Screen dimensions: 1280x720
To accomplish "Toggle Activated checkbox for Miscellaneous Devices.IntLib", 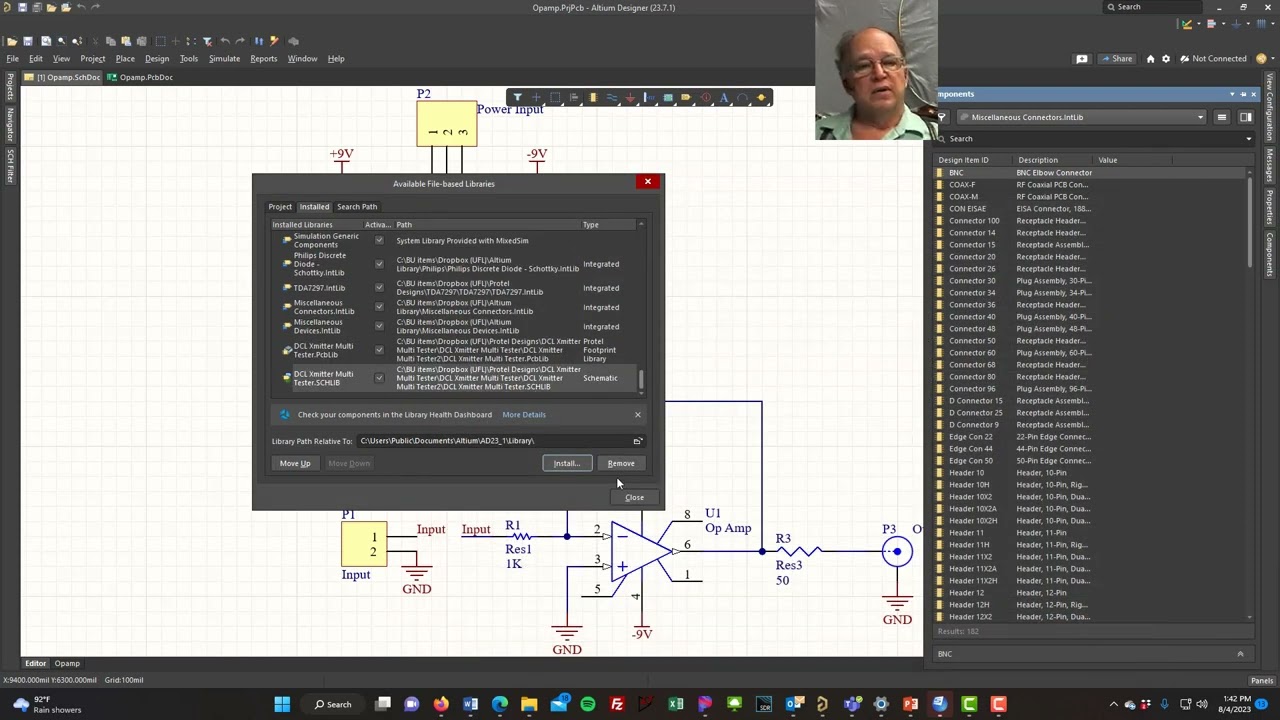I will [379, 327].
